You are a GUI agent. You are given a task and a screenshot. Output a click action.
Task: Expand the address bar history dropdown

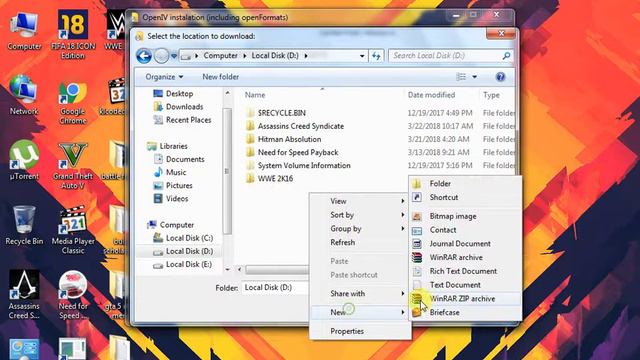coord(362,56)
